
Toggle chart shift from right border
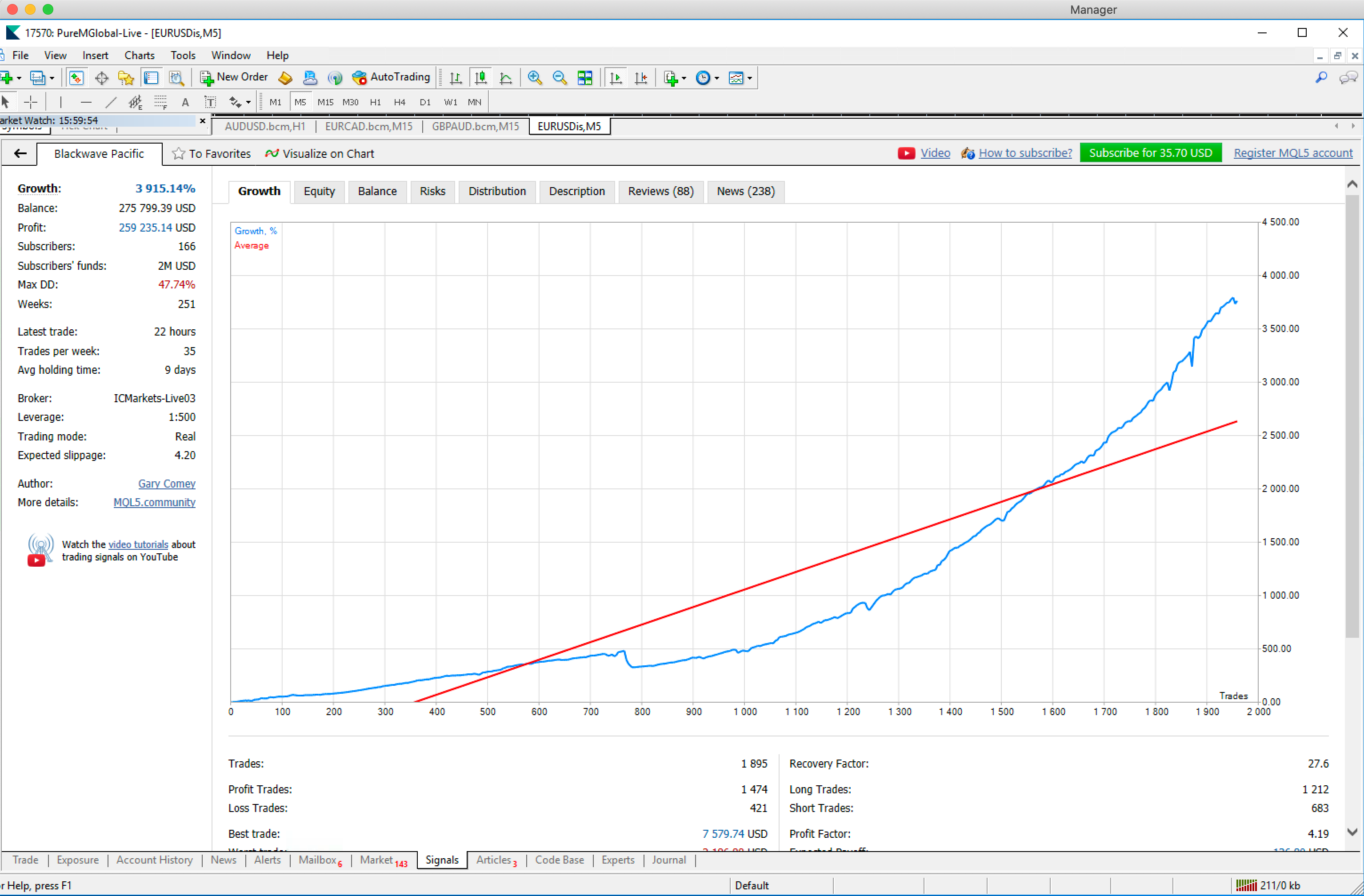[x=641, y=78]
